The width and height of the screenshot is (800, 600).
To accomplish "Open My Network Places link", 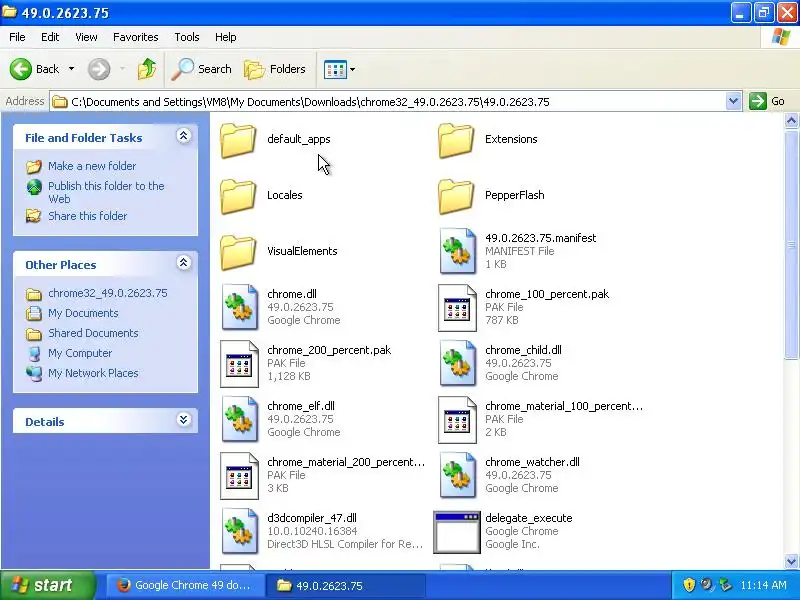I will point(93,373).
